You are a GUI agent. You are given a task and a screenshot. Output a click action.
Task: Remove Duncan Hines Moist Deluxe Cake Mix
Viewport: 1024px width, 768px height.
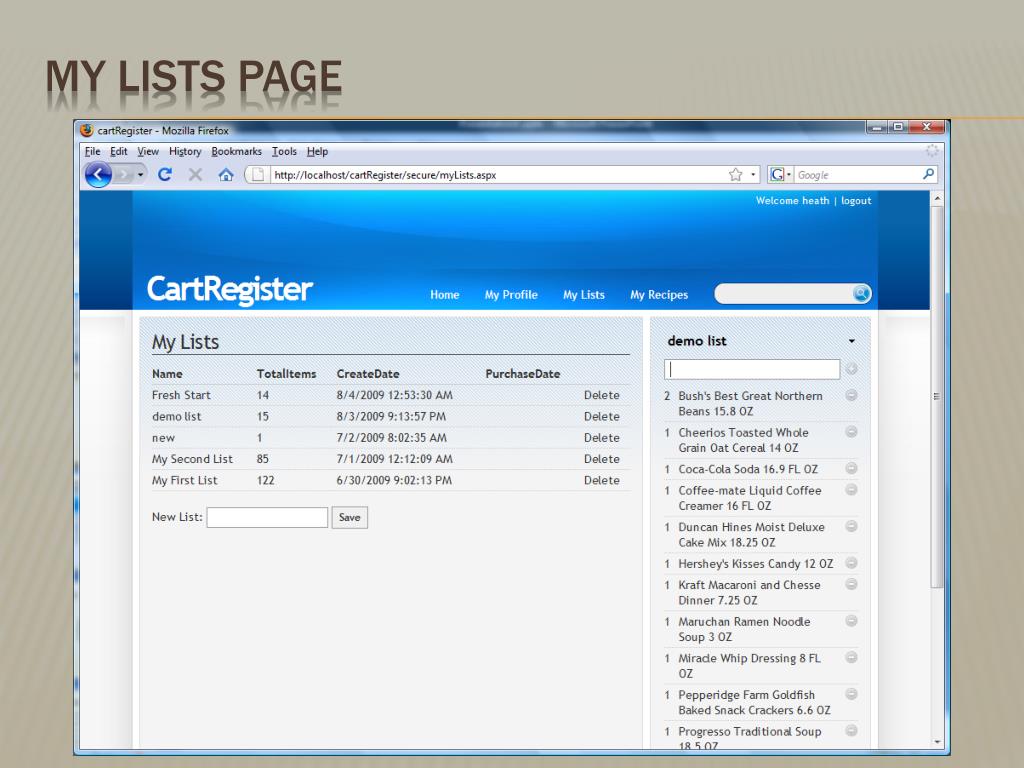pos(851,526)
